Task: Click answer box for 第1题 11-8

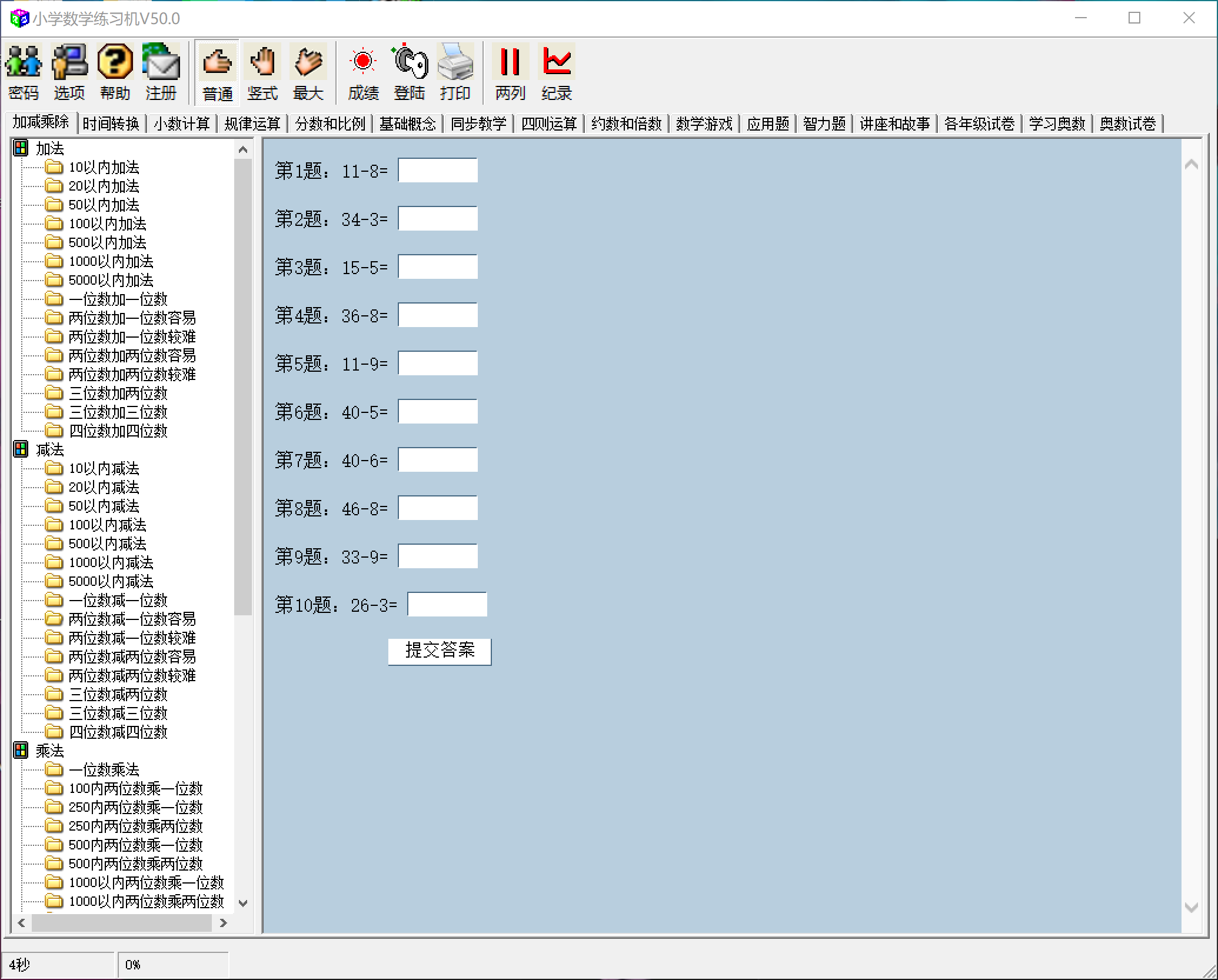Action: click(x=438, y=171)
